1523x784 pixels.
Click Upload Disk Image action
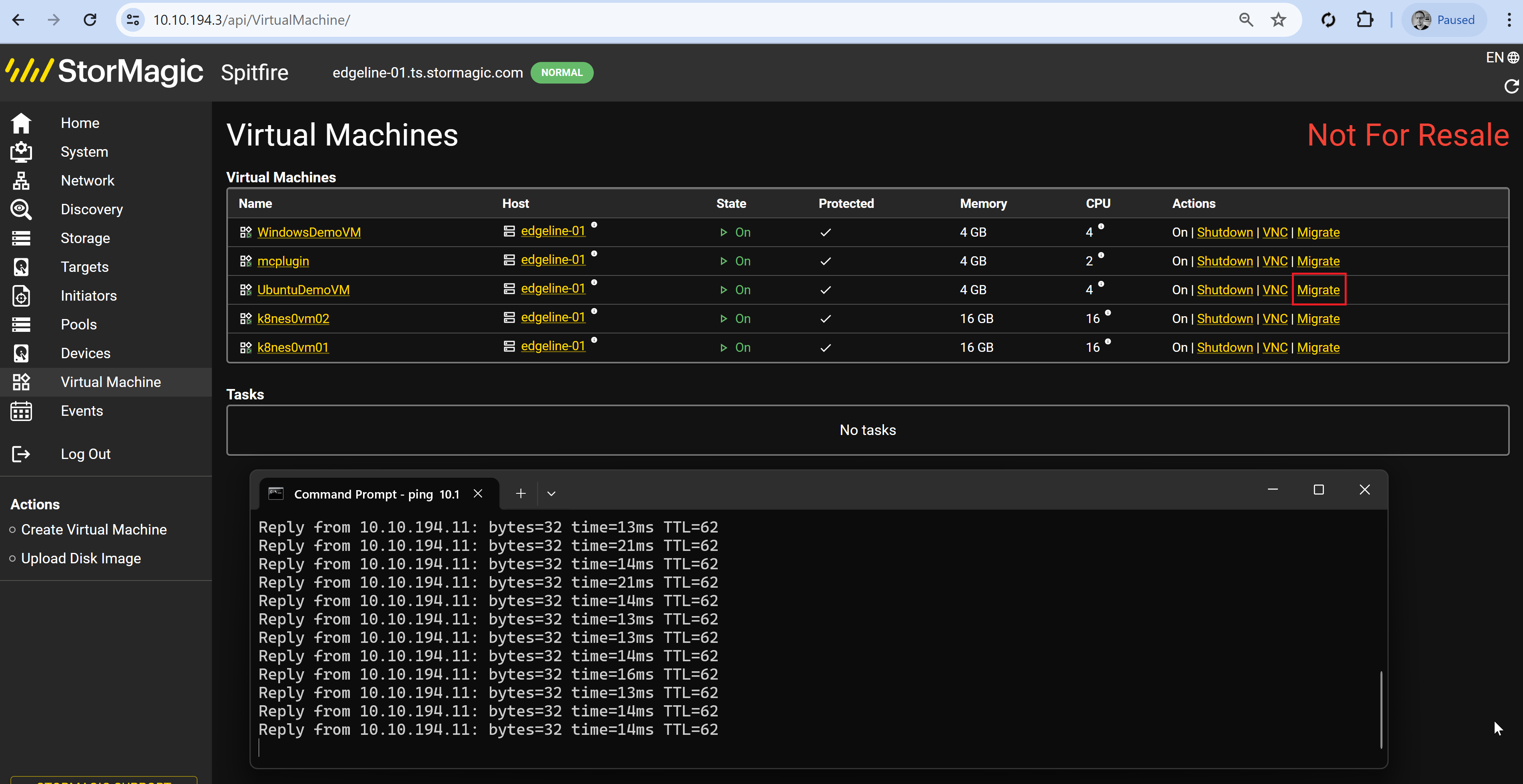click(x=81, y=559)
